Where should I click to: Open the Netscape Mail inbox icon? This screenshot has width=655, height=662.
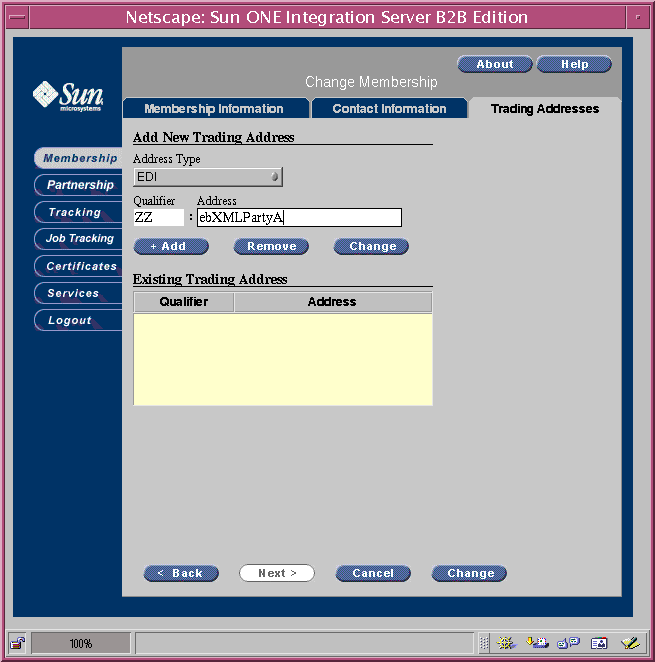tap(537, 643)
